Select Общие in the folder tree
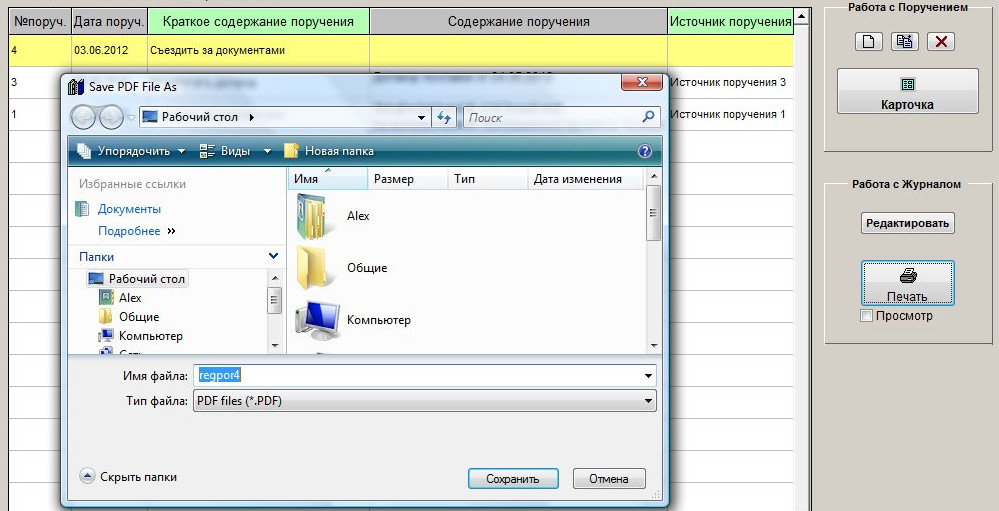The image size is (999, 511). coord(129,317)
